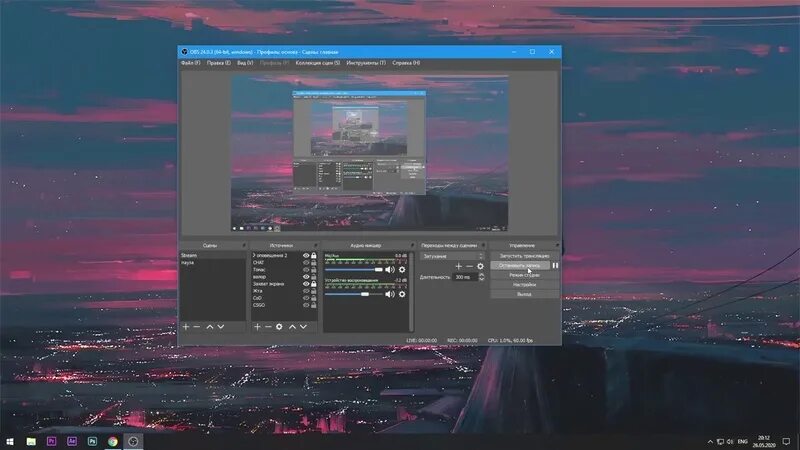The width and height of the screenshot is (800, 450).
Task: Remove selected scene with the minus icon in Сцены panel
Action: [197, 327]
